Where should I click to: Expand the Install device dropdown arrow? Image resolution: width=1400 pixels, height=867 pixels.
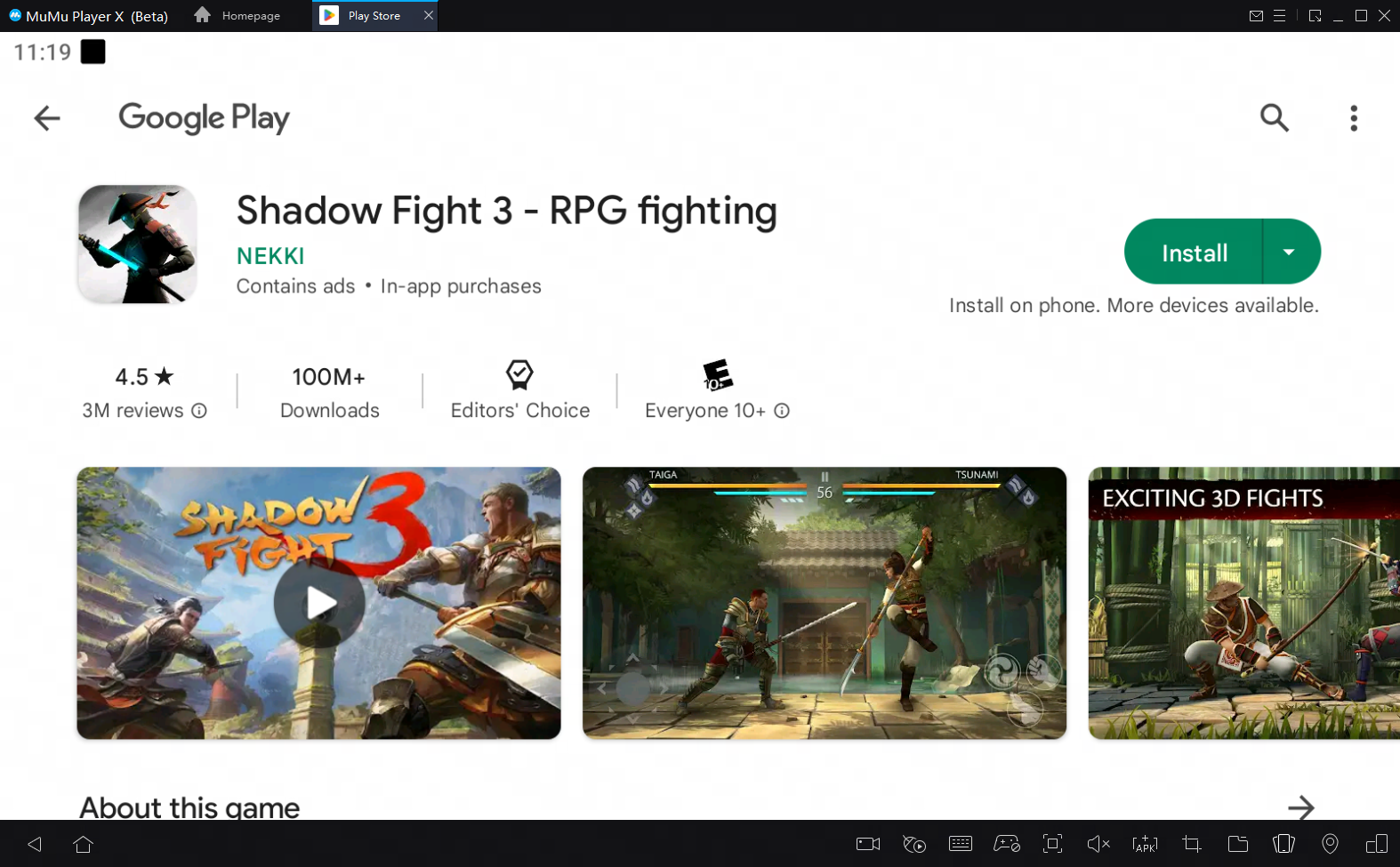pos(1290,253)
